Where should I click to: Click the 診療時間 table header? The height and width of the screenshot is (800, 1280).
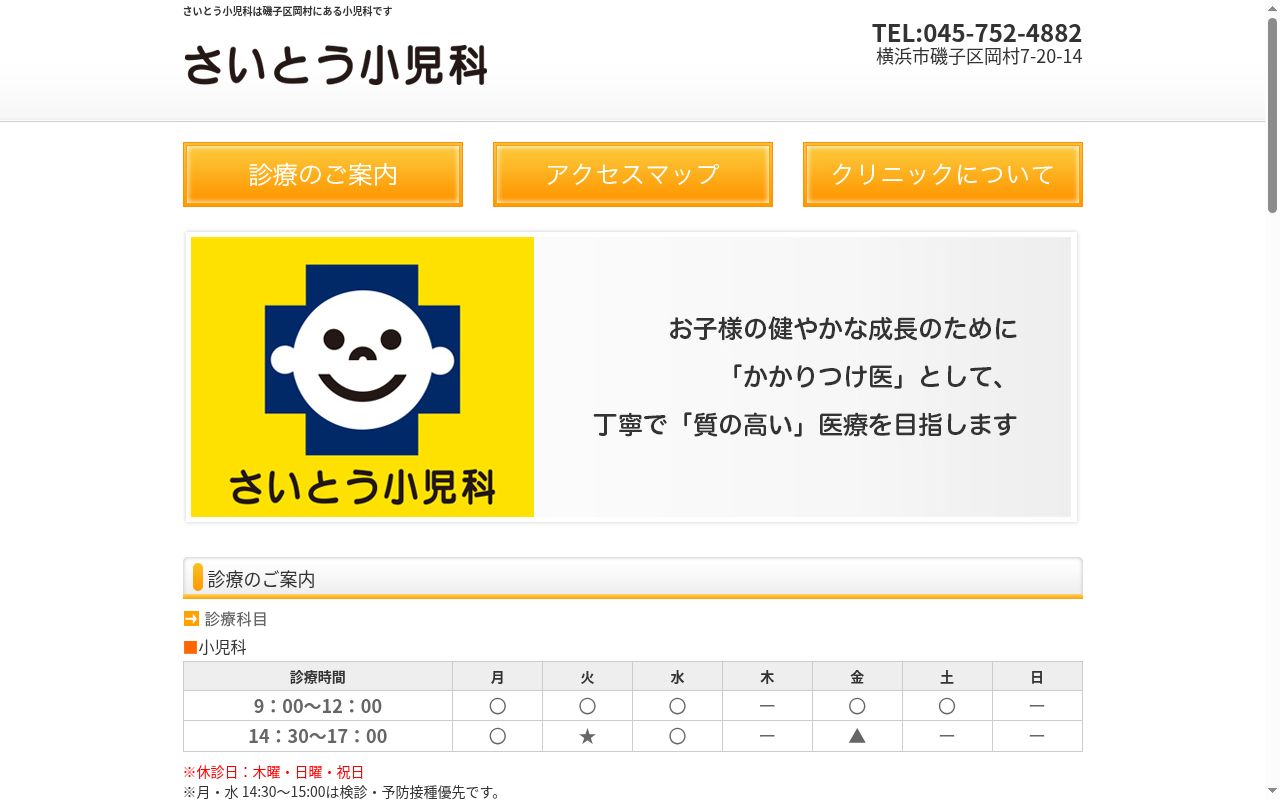coord(318,677)
